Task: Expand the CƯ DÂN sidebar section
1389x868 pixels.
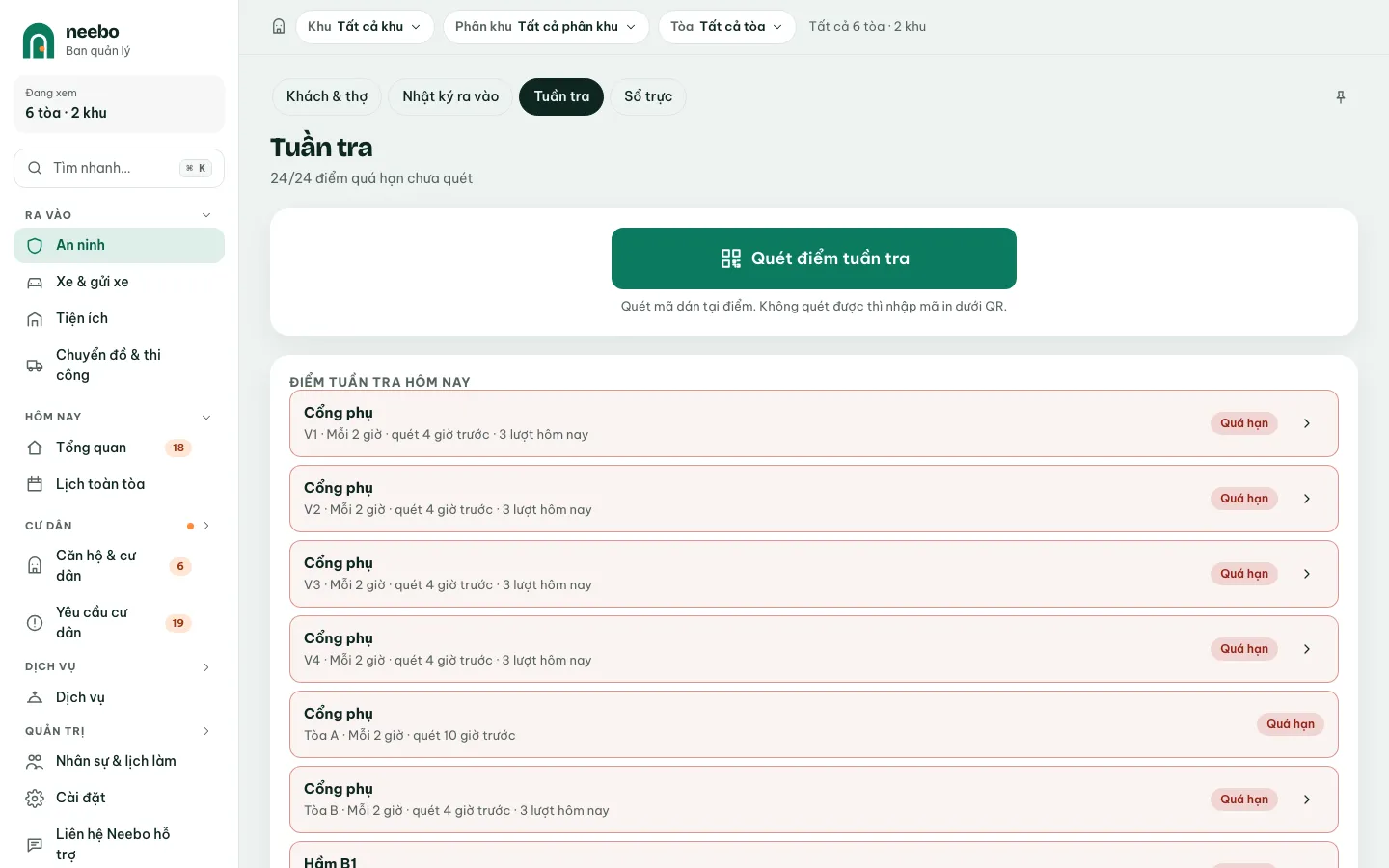Action: click(x=205, y=526)
